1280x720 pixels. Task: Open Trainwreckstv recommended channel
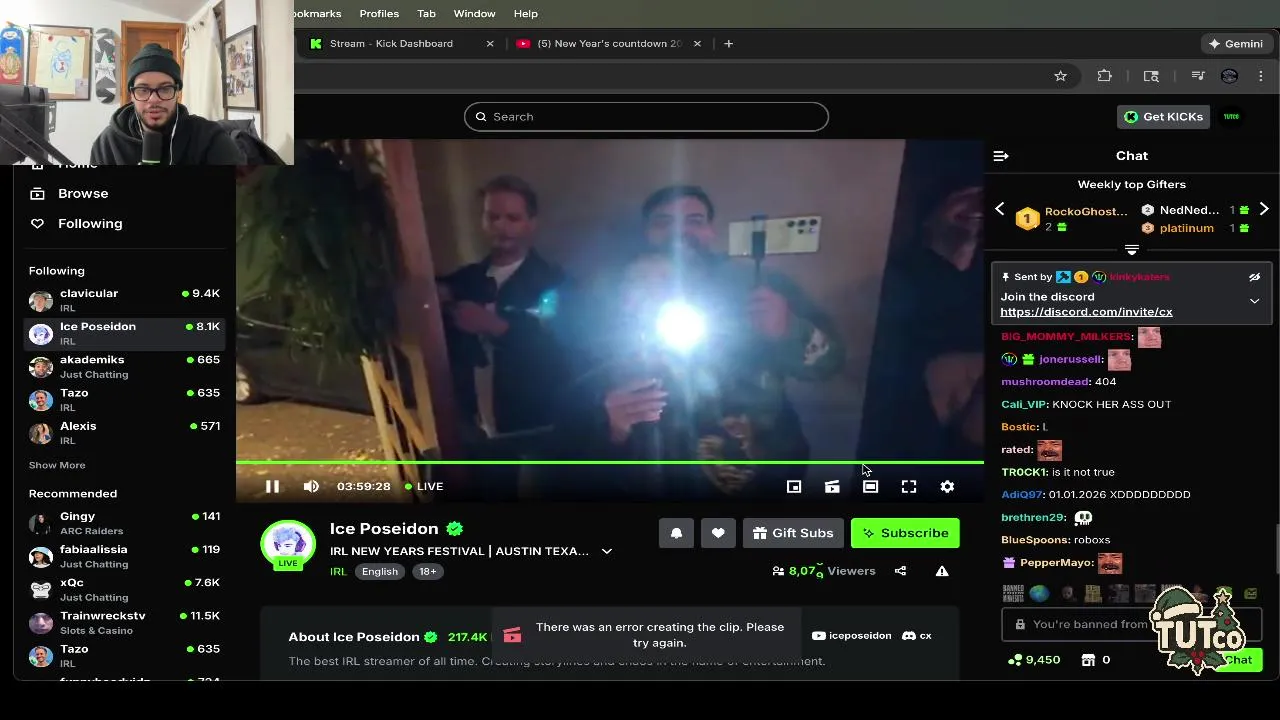[124, 622]
